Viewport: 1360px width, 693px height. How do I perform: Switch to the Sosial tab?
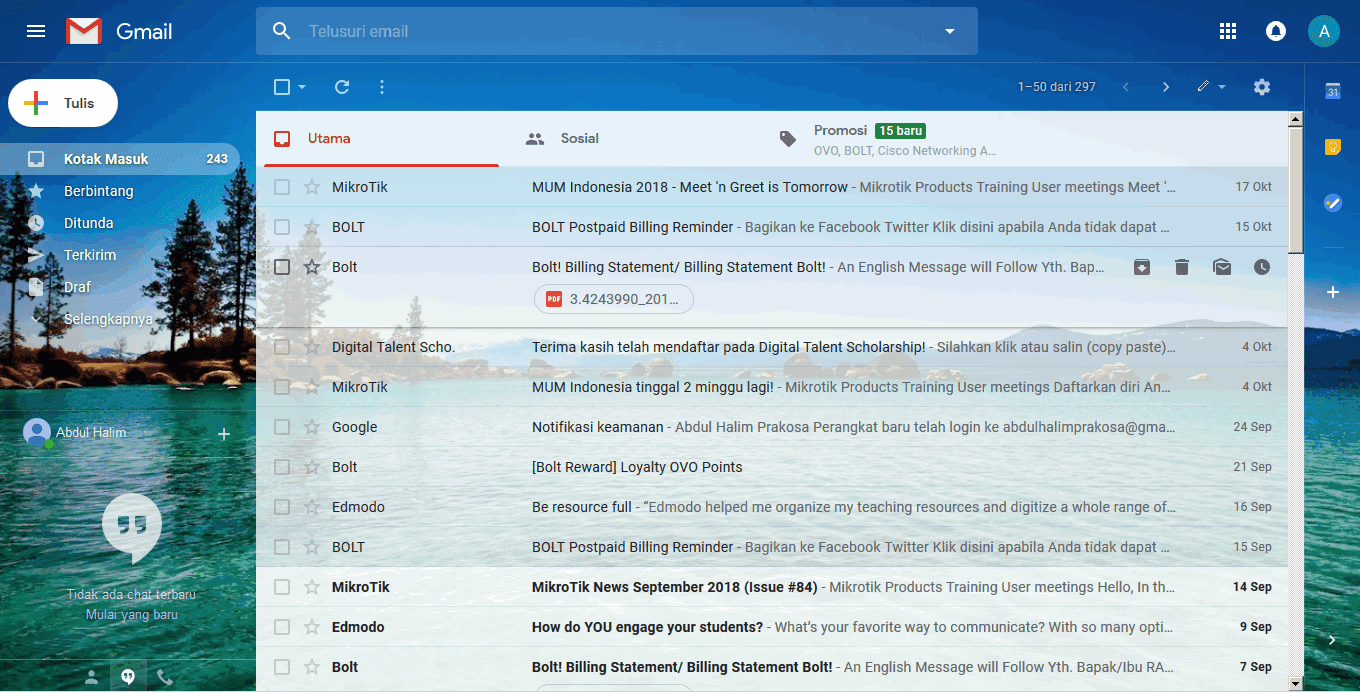pos(625,139)
